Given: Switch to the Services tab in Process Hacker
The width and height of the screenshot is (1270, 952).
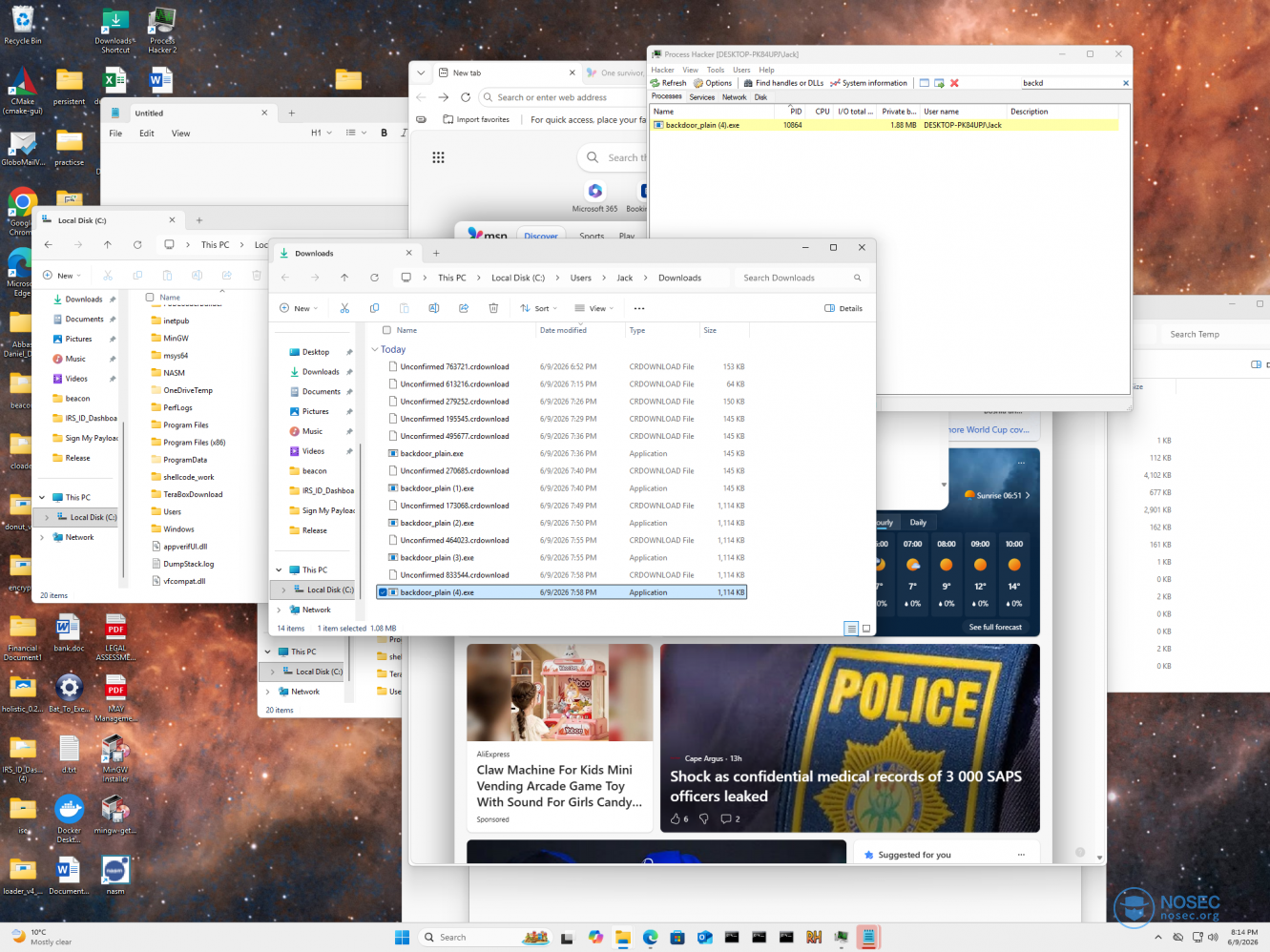Looking at the screenshot, I should coord(702,97).
